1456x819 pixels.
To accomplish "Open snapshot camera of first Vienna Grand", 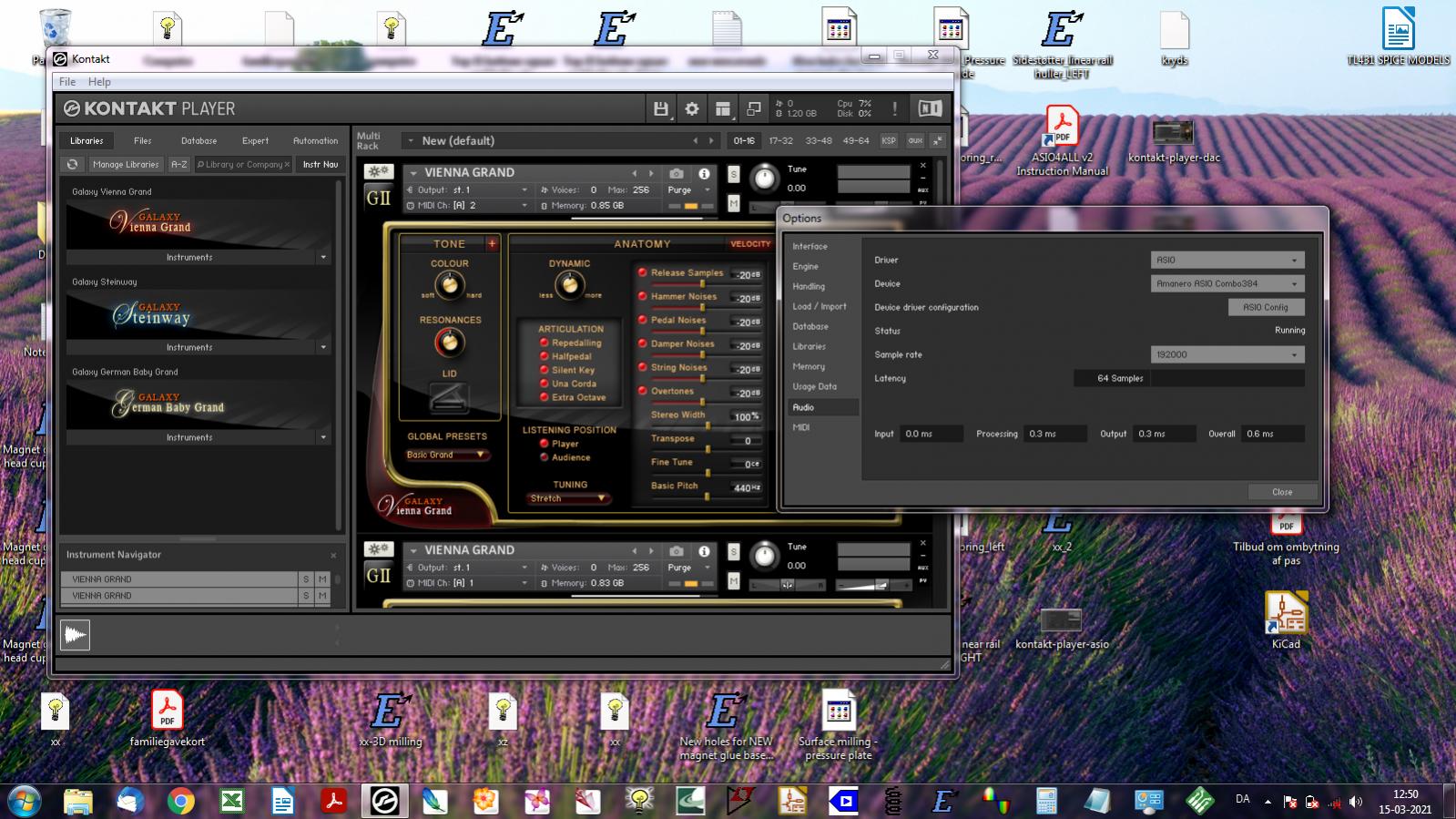I will (x=677, y=173).
